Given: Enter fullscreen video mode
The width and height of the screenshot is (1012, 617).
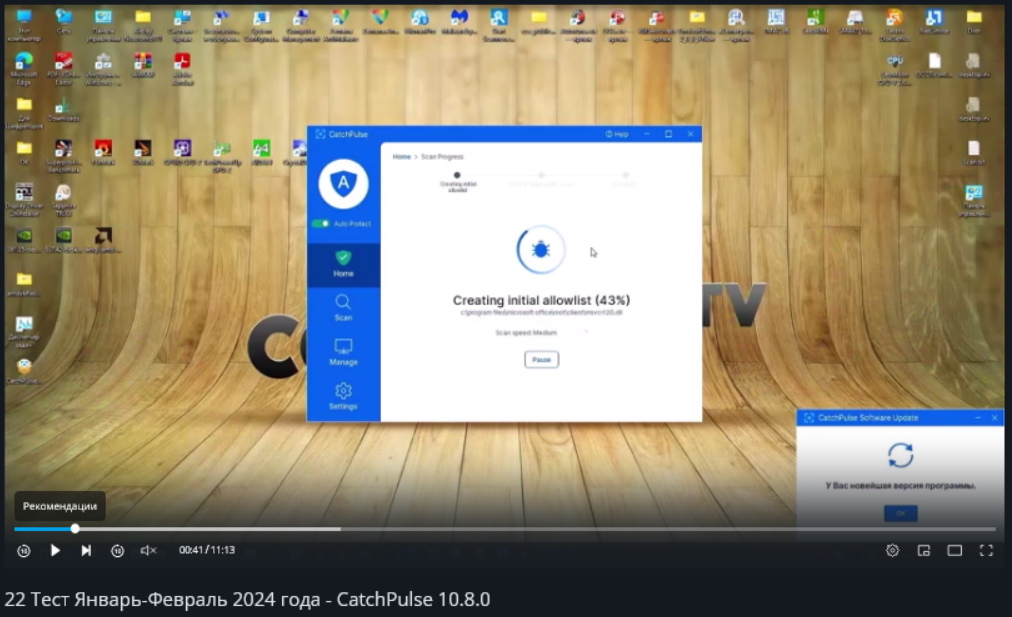Looking at the screenshot, I should coord(986,551).
